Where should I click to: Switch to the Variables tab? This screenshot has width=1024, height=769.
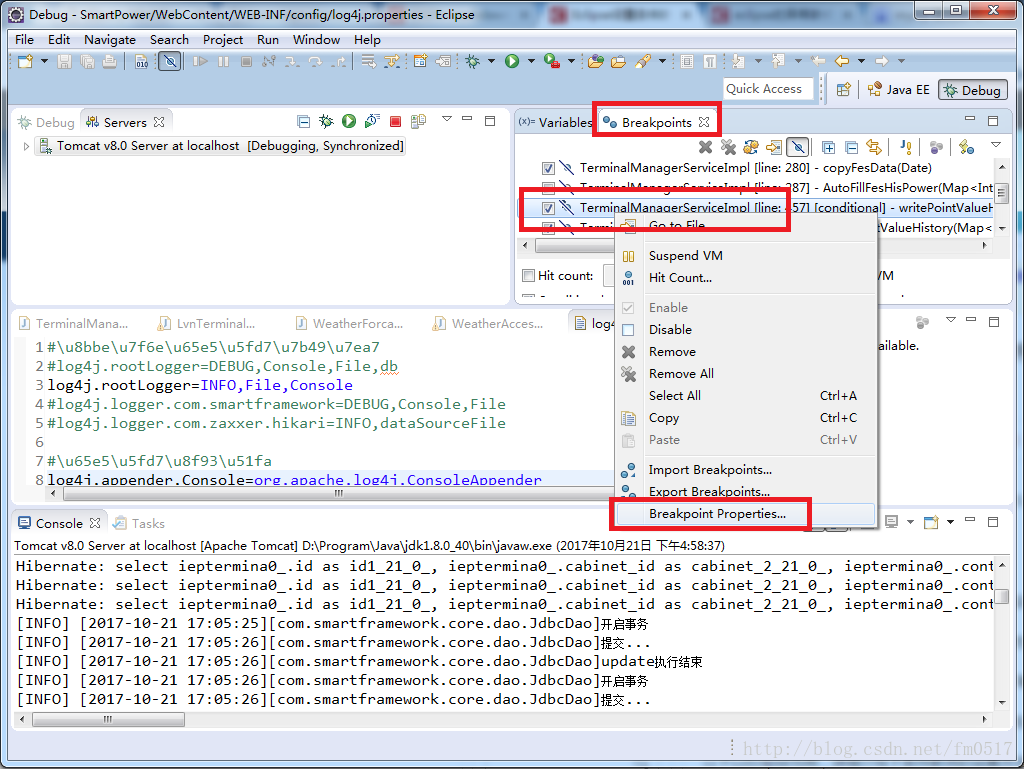coord(555,123)
